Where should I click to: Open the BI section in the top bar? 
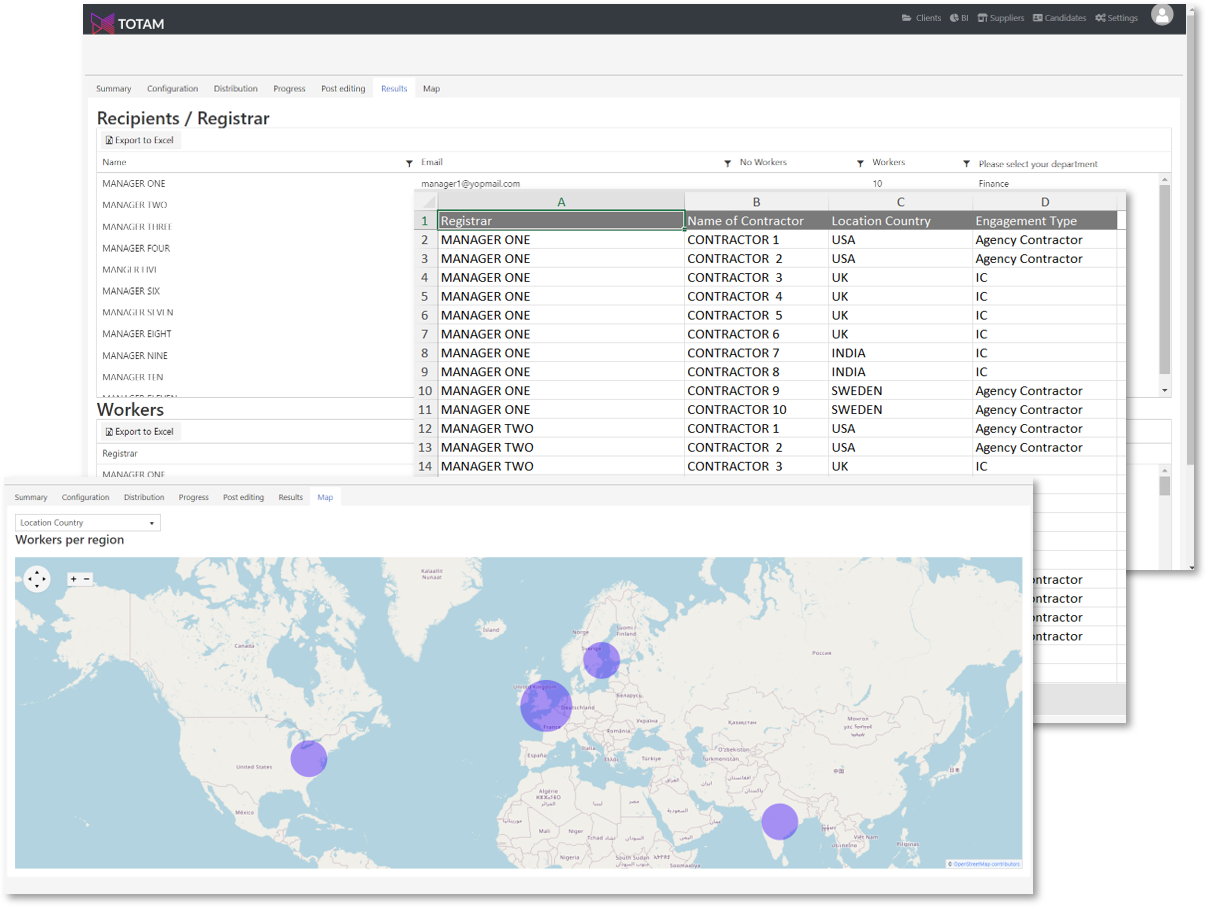959,18
